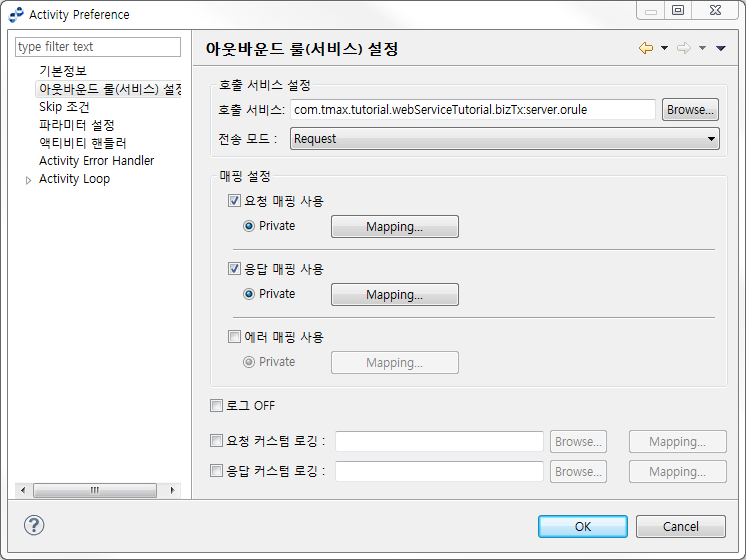Select the 기본정보 page in the tree

click(x=63, y=71)
